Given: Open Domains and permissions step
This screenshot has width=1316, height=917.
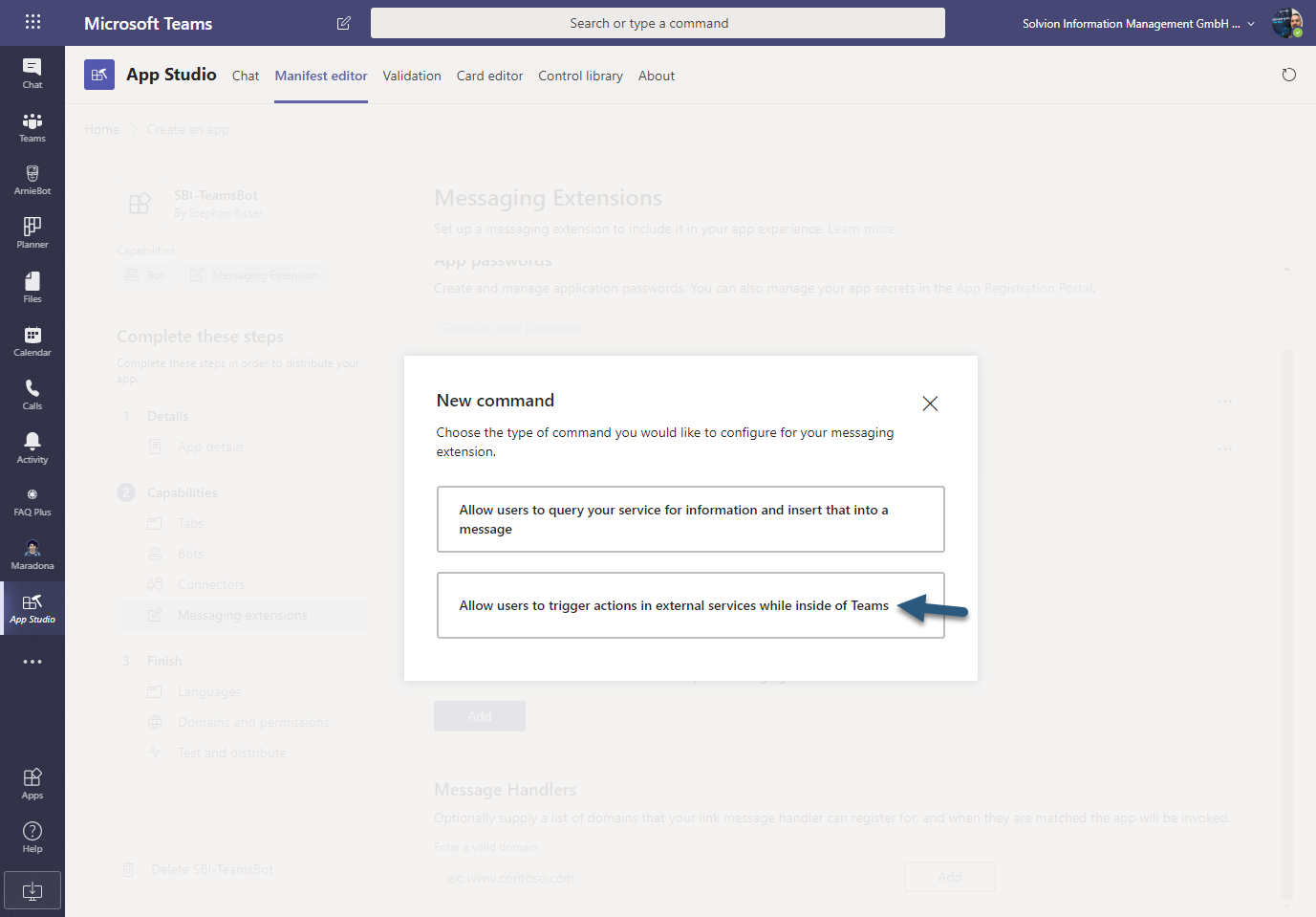Looking at the screenshot, I should pyautogui.click(x=253, y=722).
